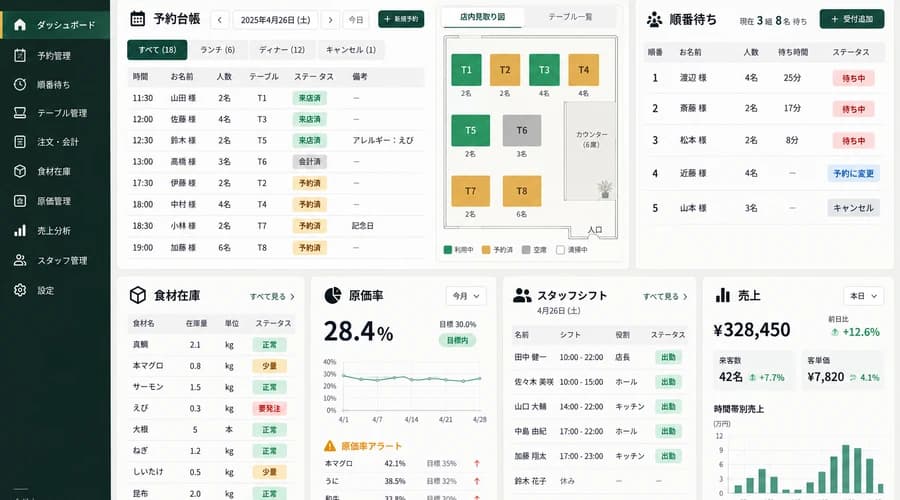Open the 本日 dropdown in 売上 panel
This screenshot has width=900, height=500.
pyautogui.click(x=863, y=296)
